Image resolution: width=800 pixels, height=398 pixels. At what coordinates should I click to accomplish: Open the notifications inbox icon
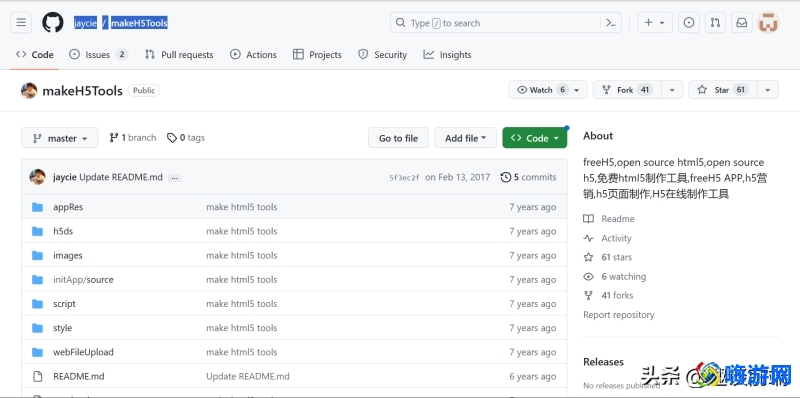coord(742,22)
